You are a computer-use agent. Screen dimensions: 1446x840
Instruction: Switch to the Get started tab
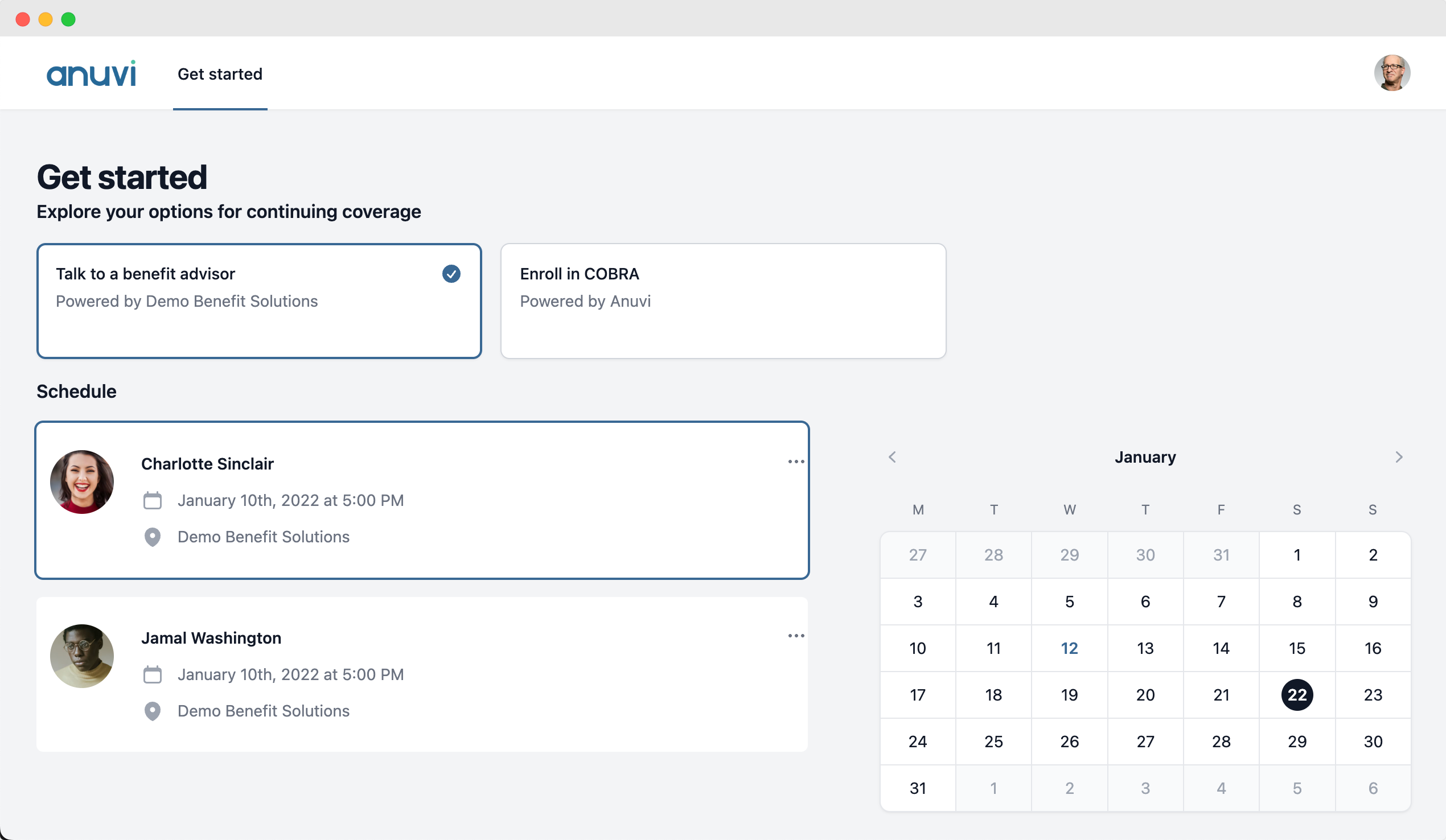(x=220, y=74)
